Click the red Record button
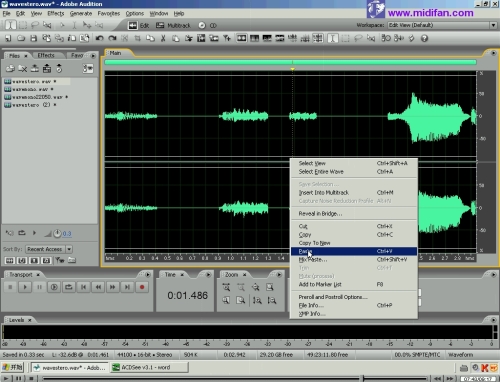500x382 pixels. coord(142,287)
